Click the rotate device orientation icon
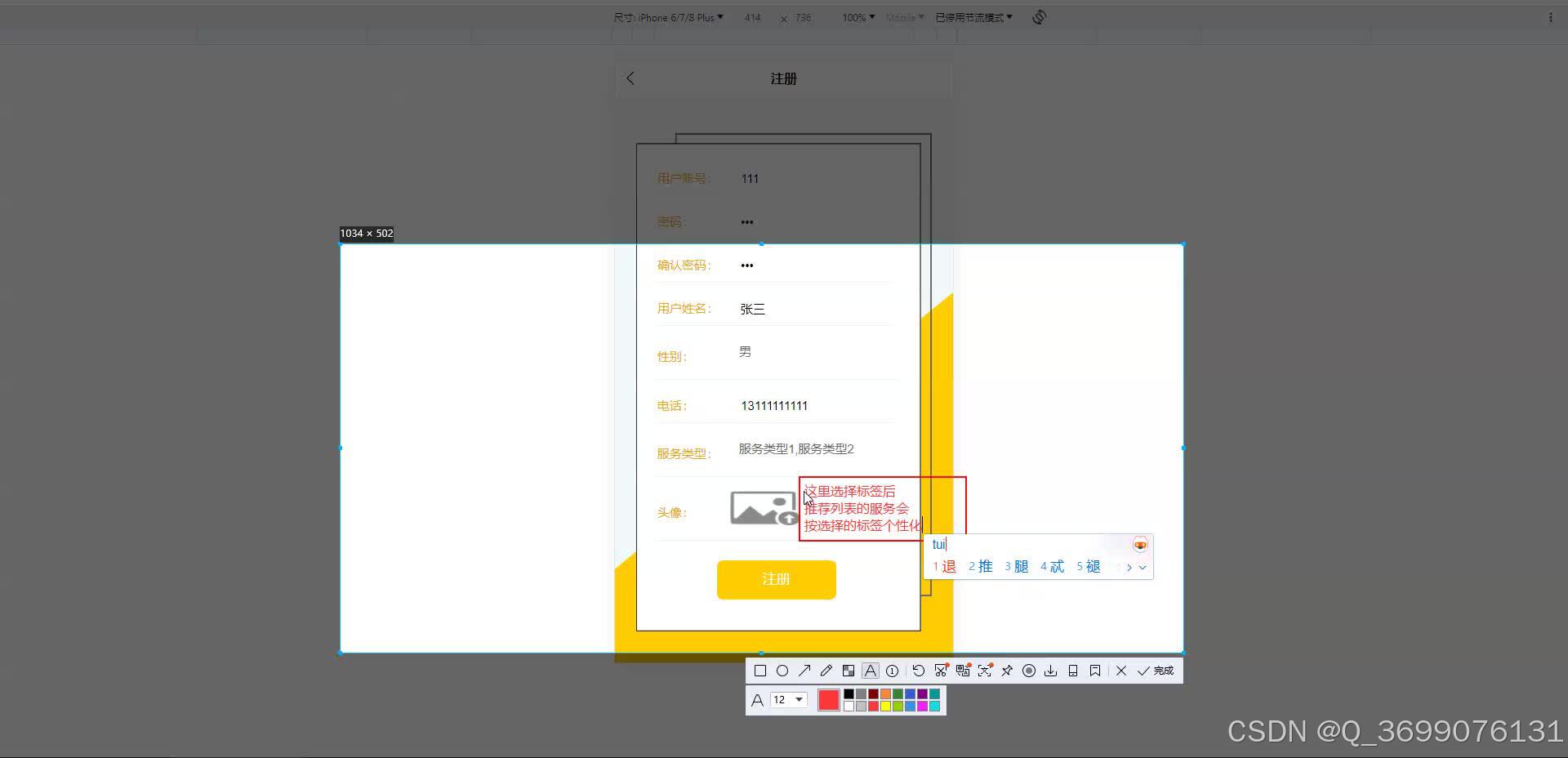 tap(1039, 16)
